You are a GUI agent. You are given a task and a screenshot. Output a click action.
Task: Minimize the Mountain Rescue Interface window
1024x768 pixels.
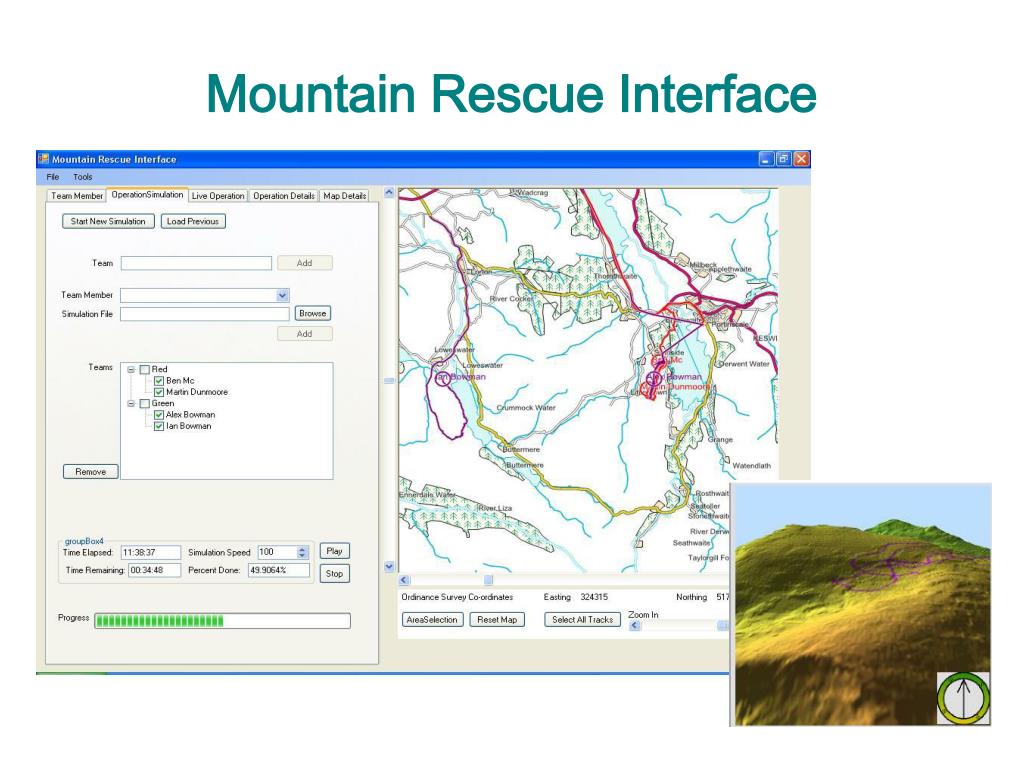pyautogui.click(x=766, y=159)
